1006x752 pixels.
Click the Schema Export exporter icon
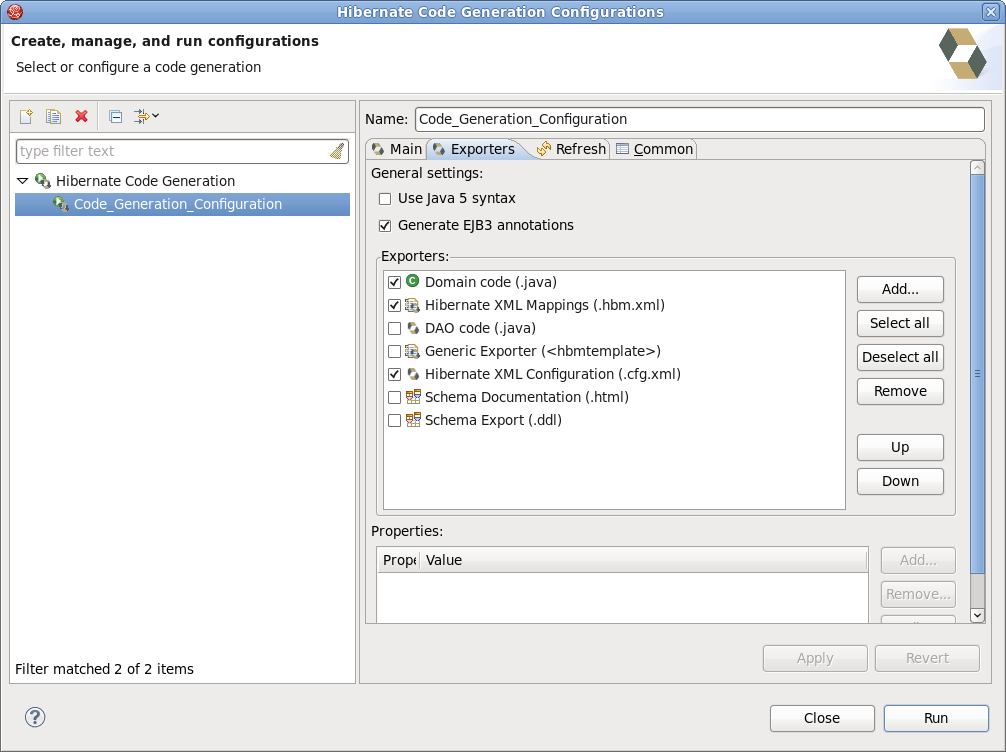[x=413, y=420]
